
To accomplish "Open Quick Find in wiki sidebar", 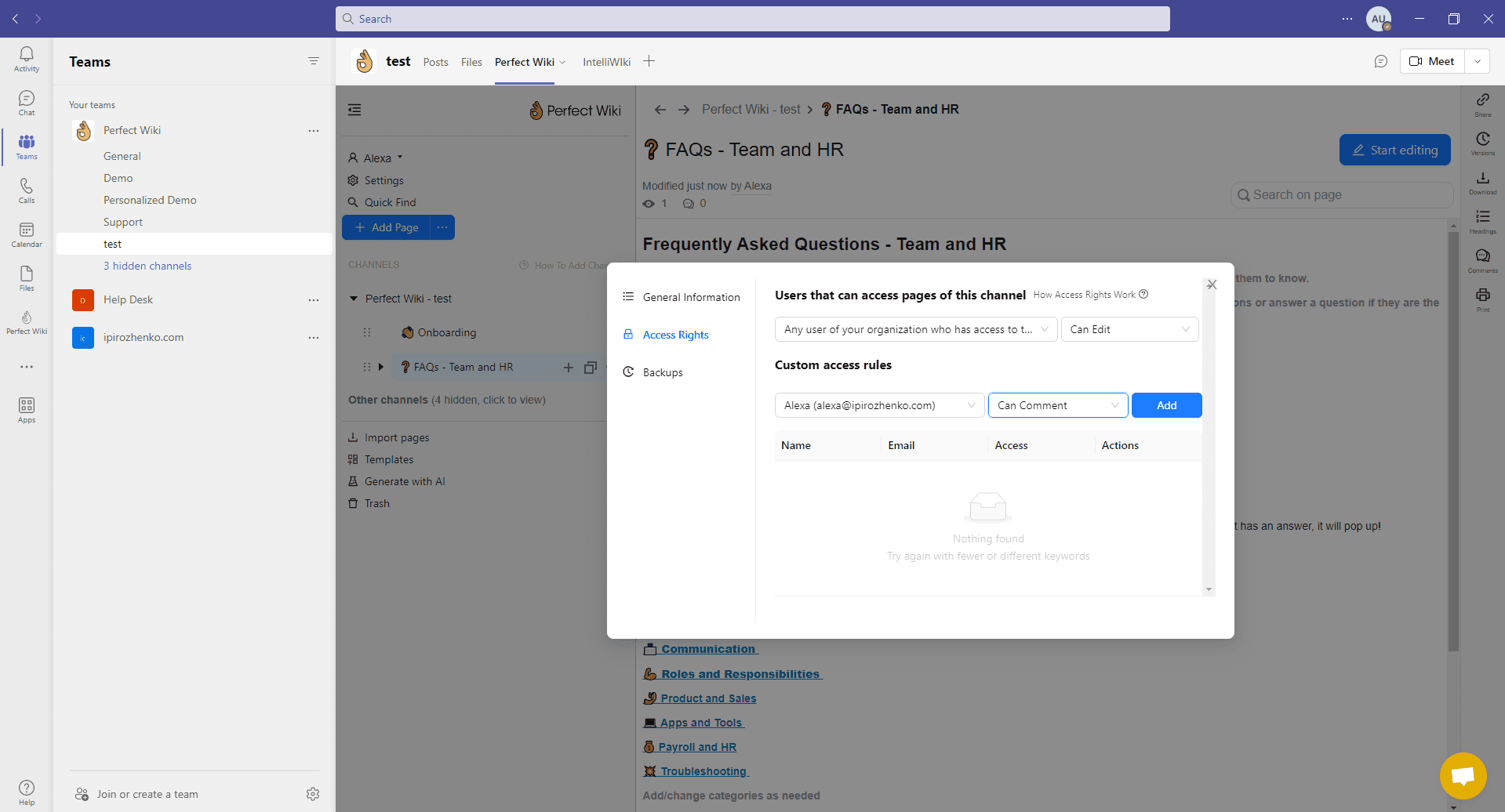I will point(382,202).
